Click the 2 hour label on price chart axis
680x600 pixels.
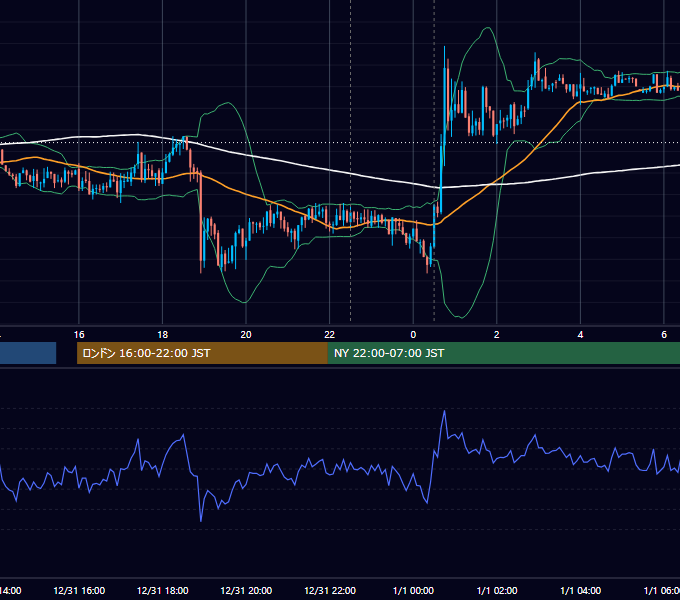[497, 335]
